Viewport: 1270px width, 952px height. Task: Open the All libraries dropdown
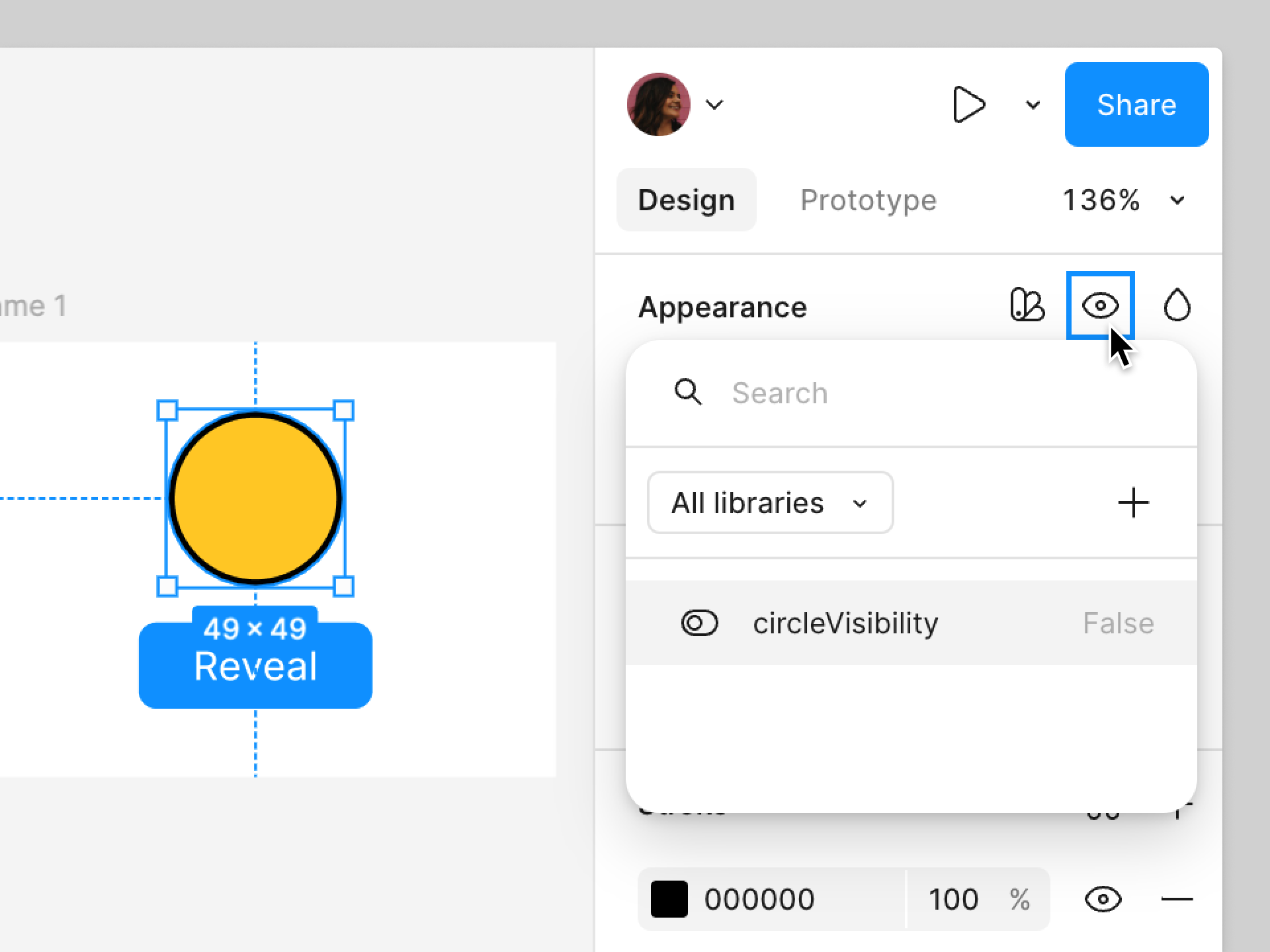click(770, 502)
